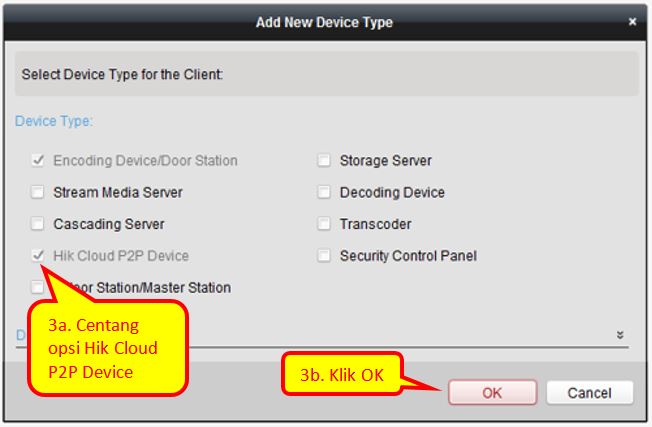Close the Add New Device Type dialog
This screenshot has width=652, height=427.
point(632,21)
